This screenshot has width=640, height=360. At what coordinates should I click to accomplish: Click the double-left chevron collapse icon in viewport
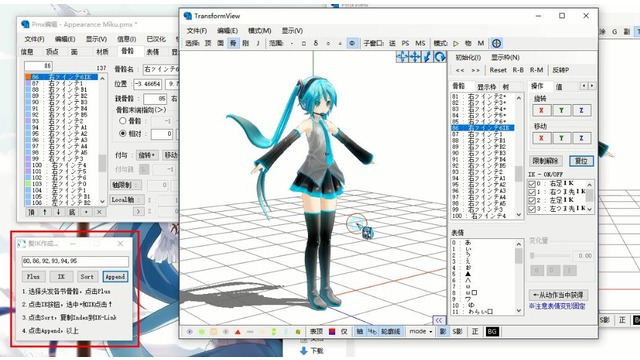[x=438, y=320]
